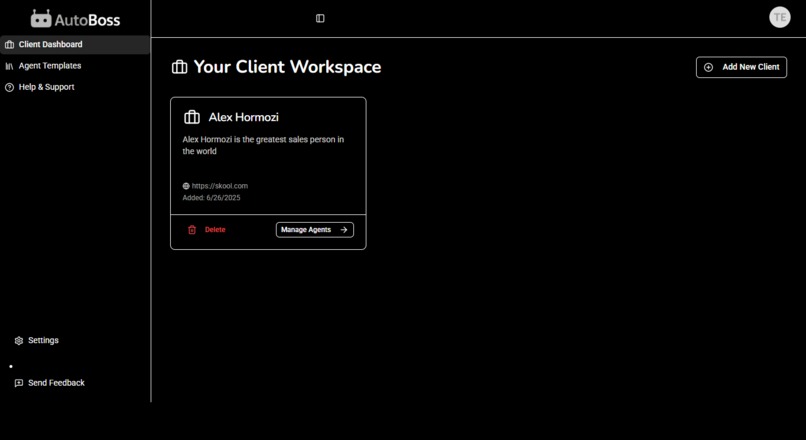Open Help & Support page
The image size is (806, 440).
click(46, 87)
